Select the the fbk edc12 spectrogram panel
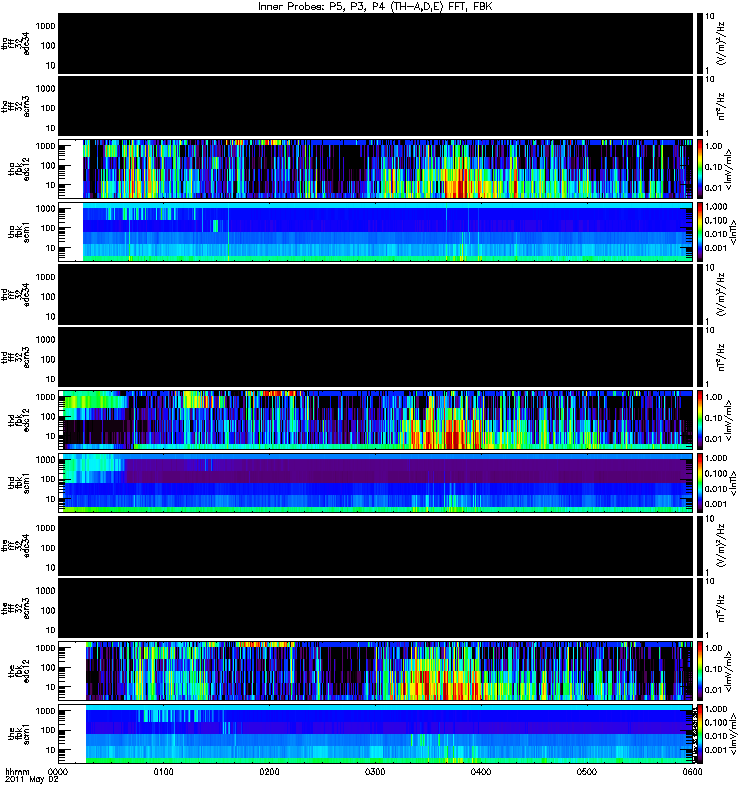Viewport: 750px width, 800px height. click(376, 671)
